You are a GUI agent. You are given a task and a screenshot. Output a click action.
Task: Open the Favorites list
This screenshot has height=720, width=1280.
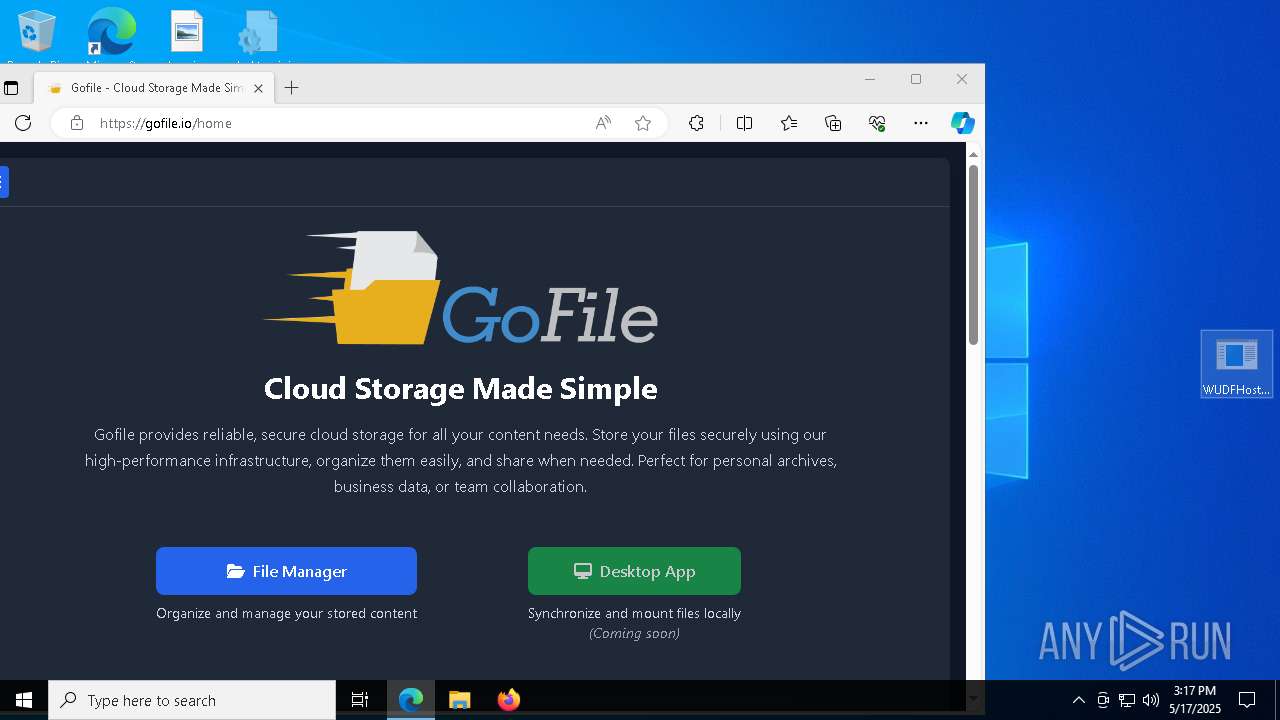point(789,123)
